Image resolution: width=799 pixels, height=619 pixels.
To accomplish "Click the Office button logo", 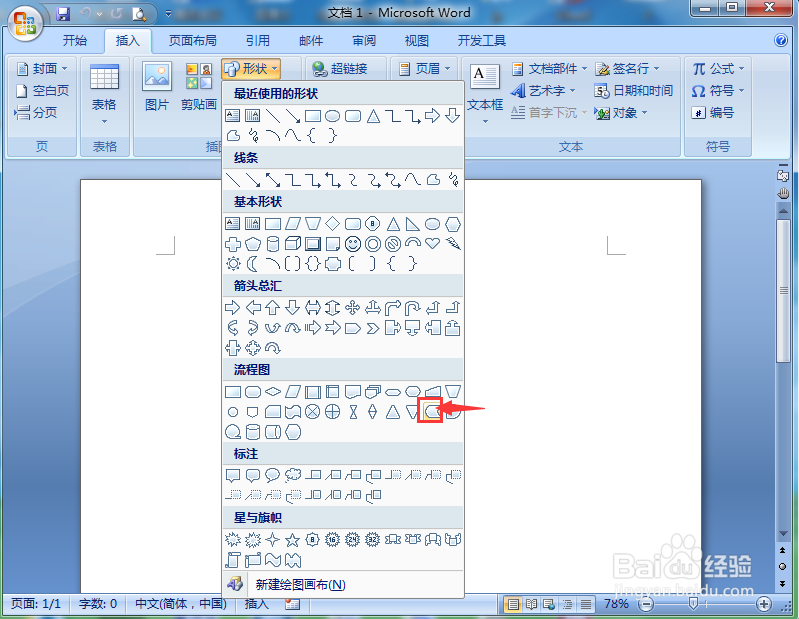I will click(x=24, y=24).
